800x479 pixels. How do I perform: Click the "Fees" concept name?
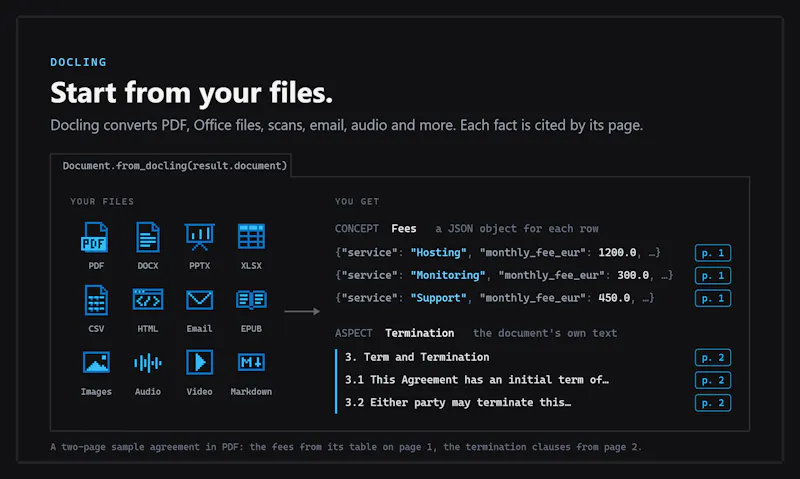[404, 229]
